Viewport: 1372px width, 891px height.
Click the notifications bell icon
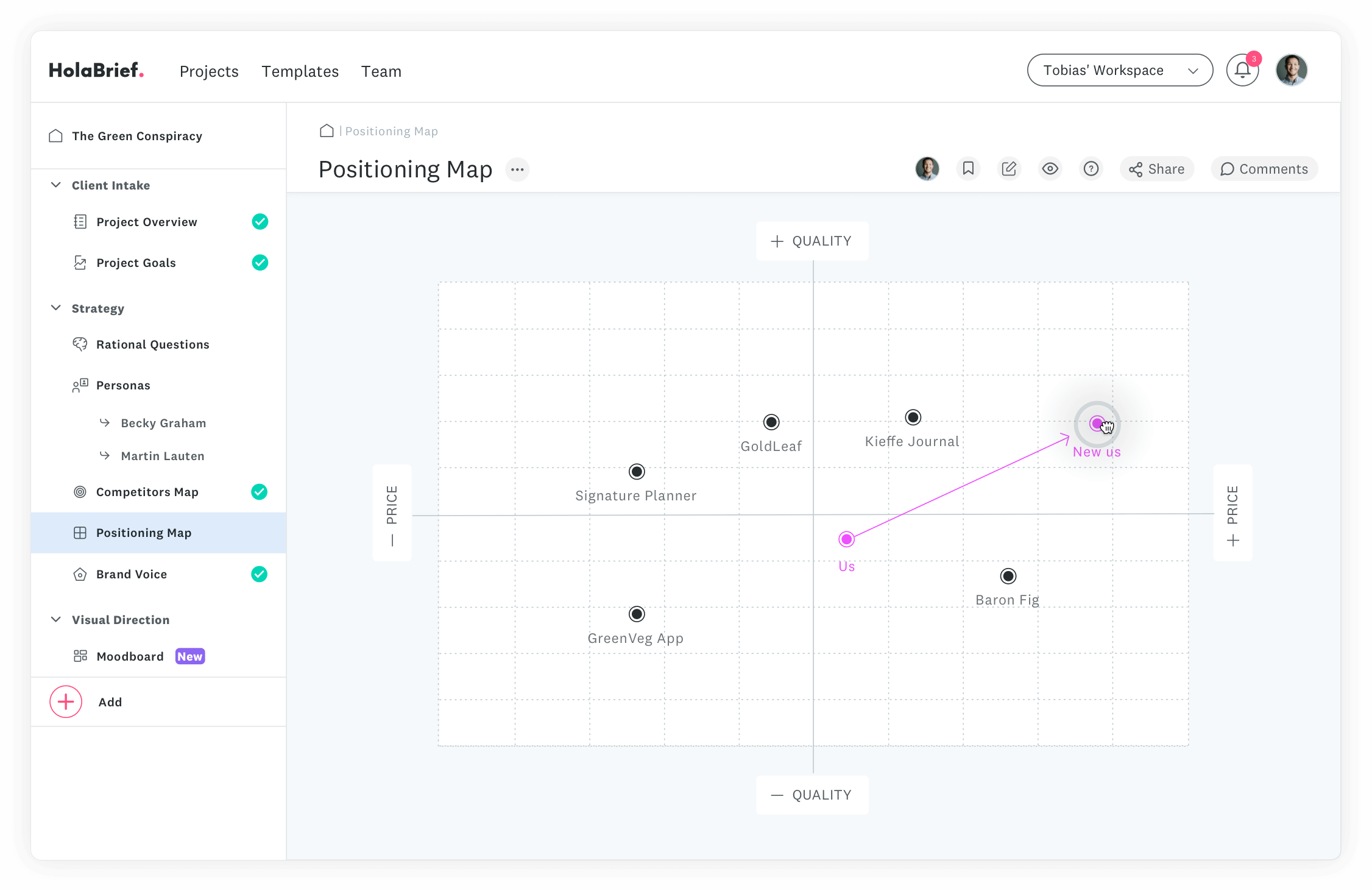click(1242, 71)
